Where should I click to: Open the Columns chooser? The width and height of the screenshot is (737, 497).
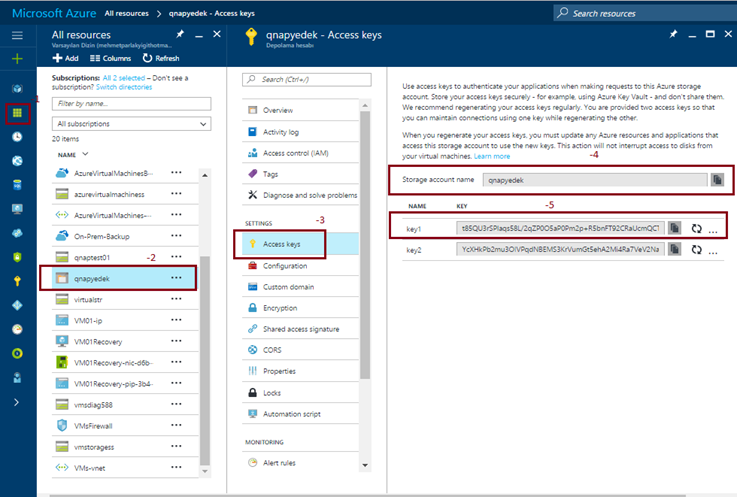(110, 58)
